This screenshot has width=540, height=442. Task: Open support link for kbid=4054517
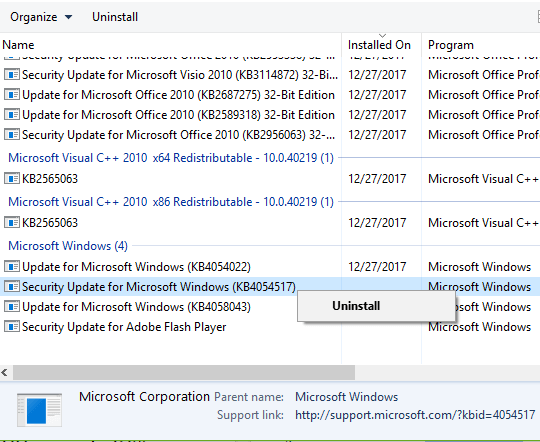[415, 415]
